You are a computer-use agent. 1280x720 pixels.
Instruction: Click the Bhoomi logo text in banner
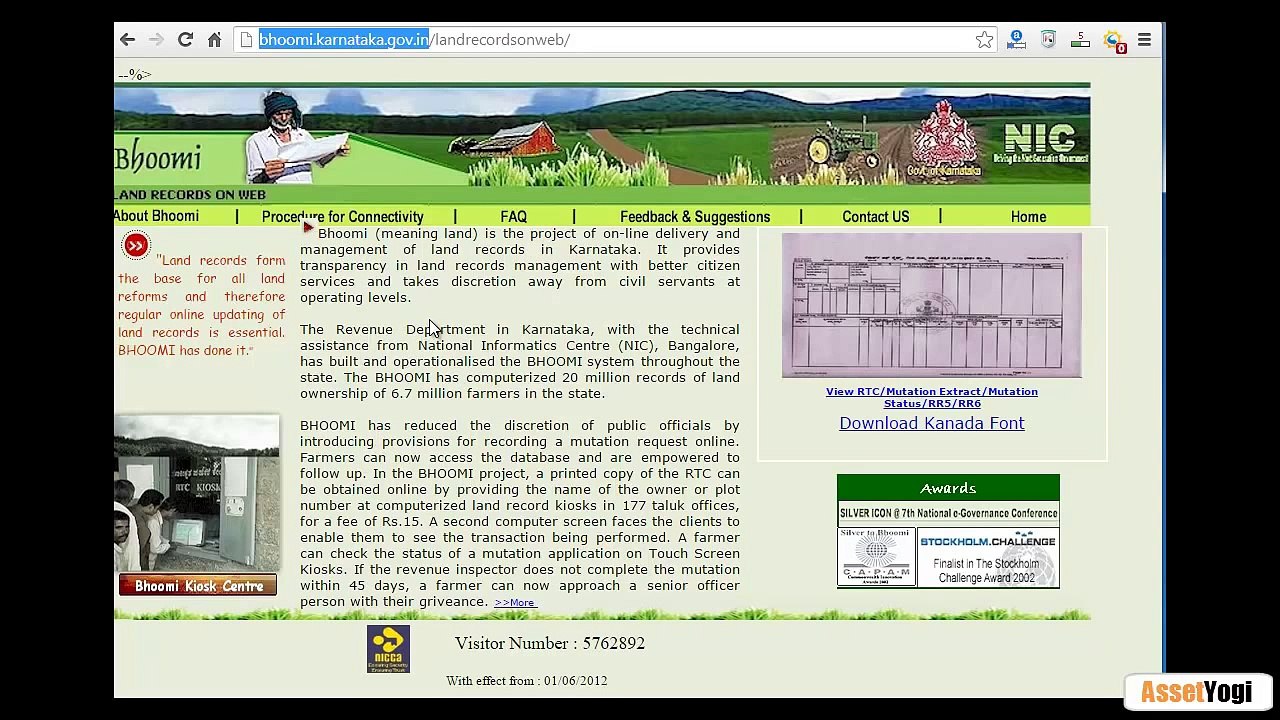point(158,158)
